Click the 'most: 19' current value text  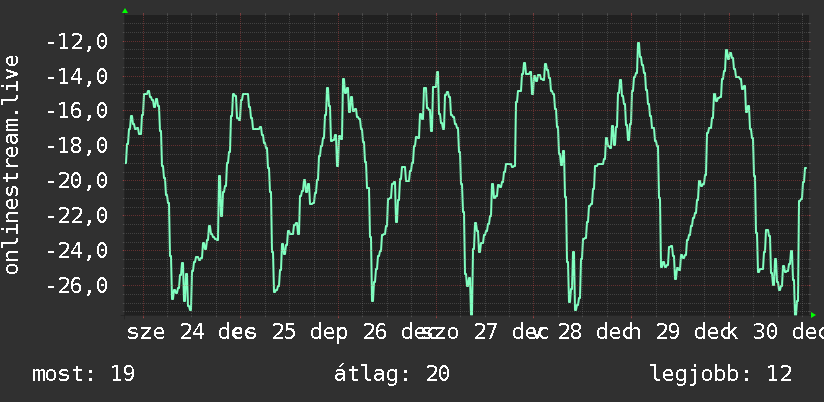click(x=84, y=374)
